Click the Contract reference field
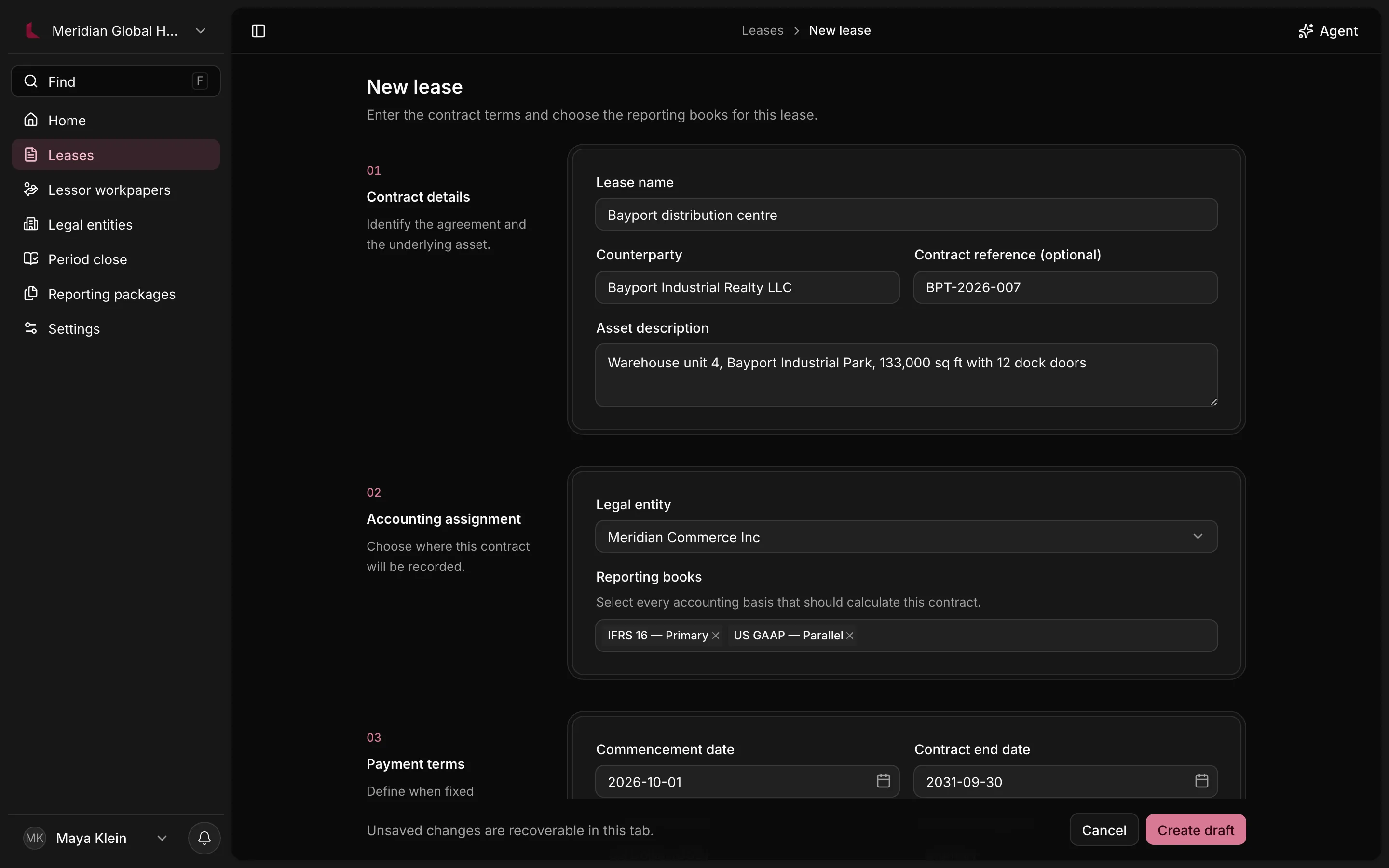Image resolution: width=1389 pixels, height=868 pixels. pyautogui.click(x=1065, y=287)
